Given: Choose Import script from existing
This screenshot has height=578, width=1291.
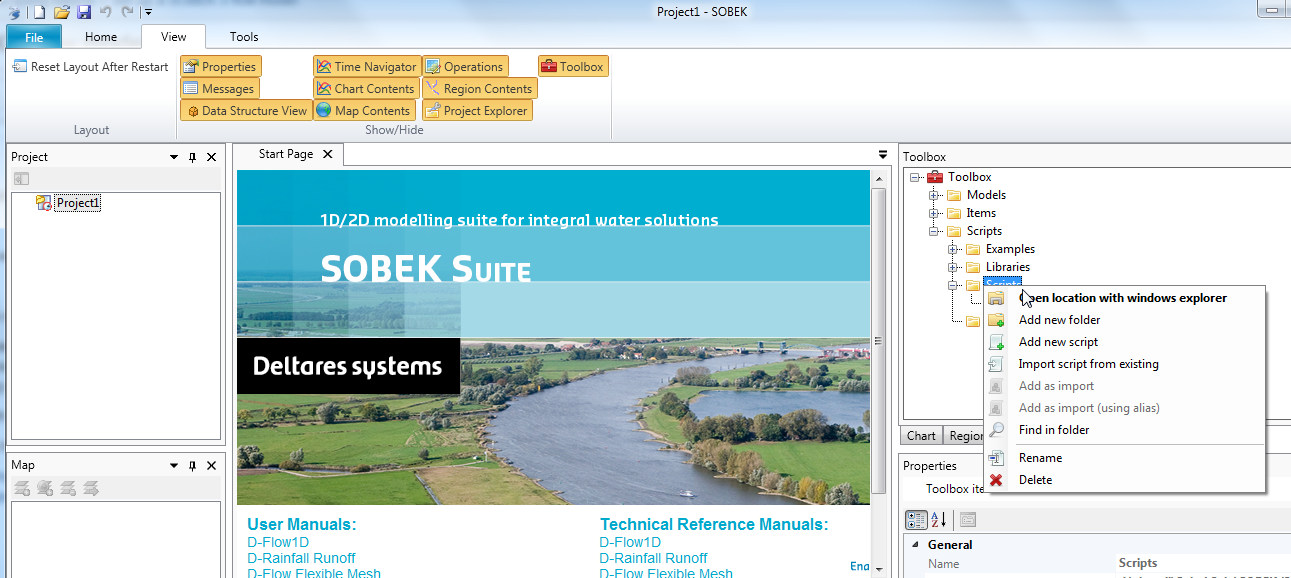Looking at the screenshot, I should [1124, 364].
